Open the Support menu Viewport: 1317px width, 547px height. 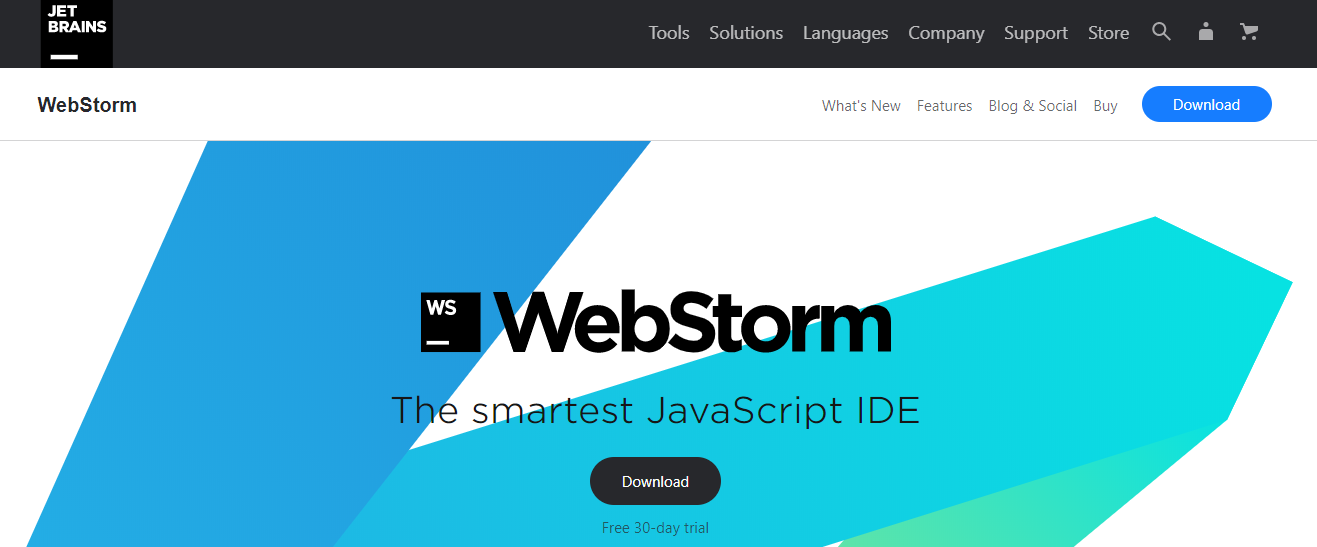(x=1036, y=33)
